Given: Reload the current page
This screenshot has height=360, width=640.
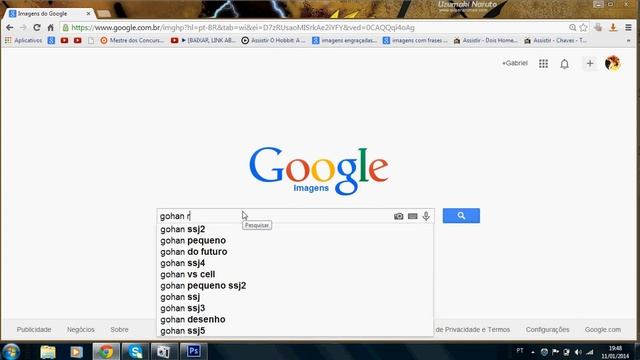Looking at the screenshot, I should [37, 27].
